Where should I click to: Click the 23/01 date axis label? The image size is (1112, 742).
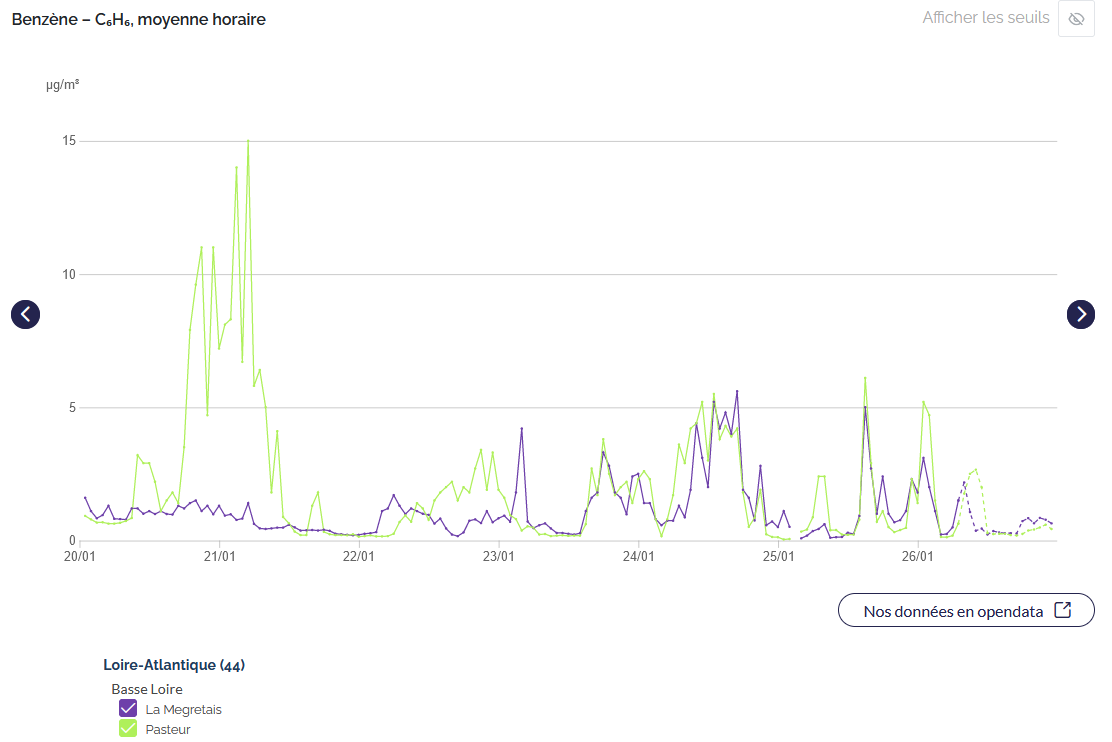pos(499,556)
